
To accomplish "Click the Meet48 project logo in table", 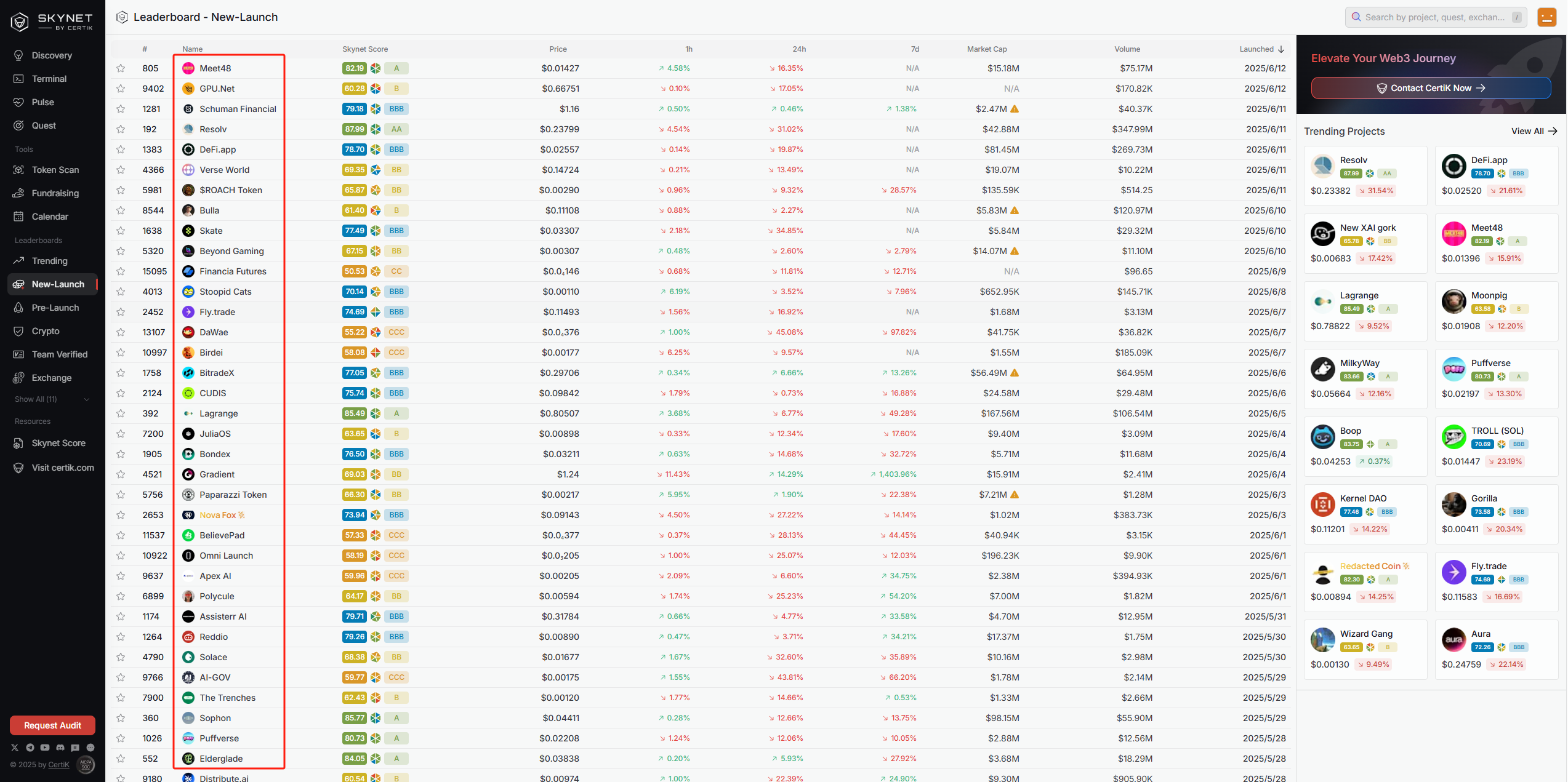I will tap(188, 68).
